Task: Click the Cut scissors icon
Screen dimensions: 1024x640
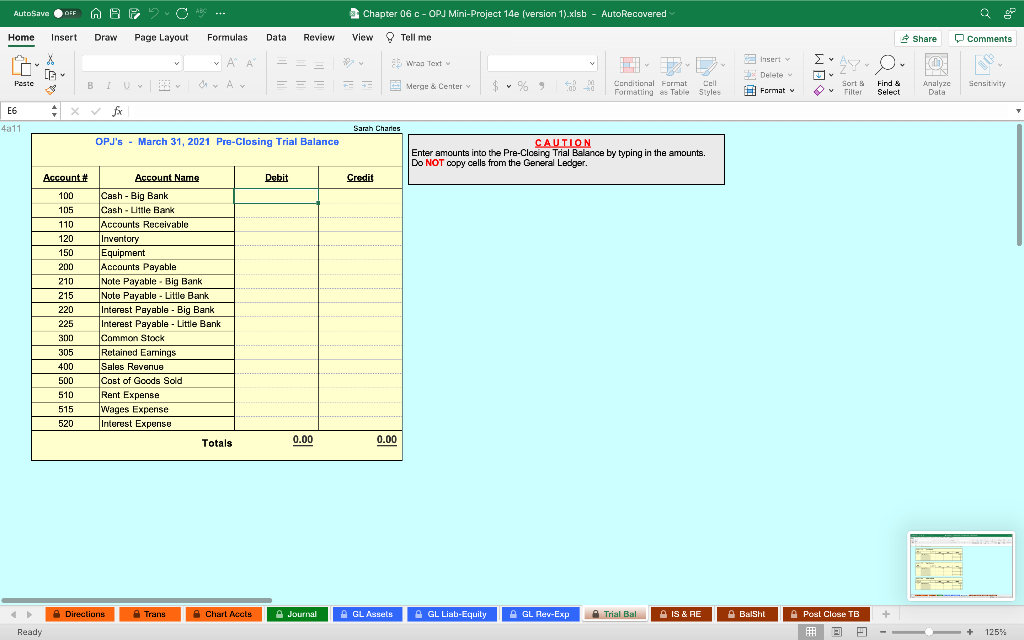Action: tap(50, 59)
